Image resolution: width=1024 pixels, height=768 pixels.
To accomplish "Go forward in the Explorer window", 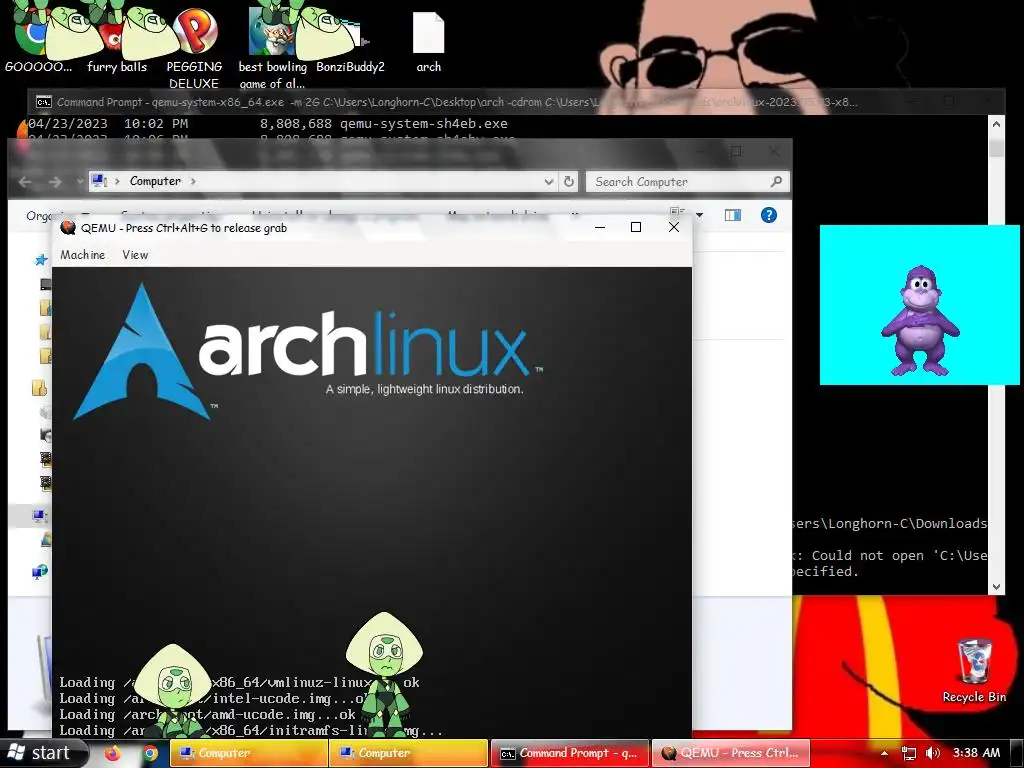I will pos(55,182).
